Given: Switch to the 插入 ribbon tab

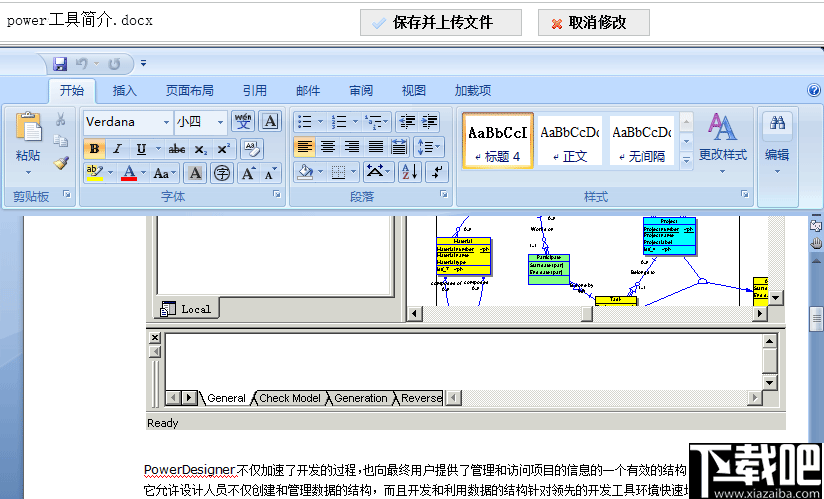Looking at the screenshot, I should coord(125,90).
